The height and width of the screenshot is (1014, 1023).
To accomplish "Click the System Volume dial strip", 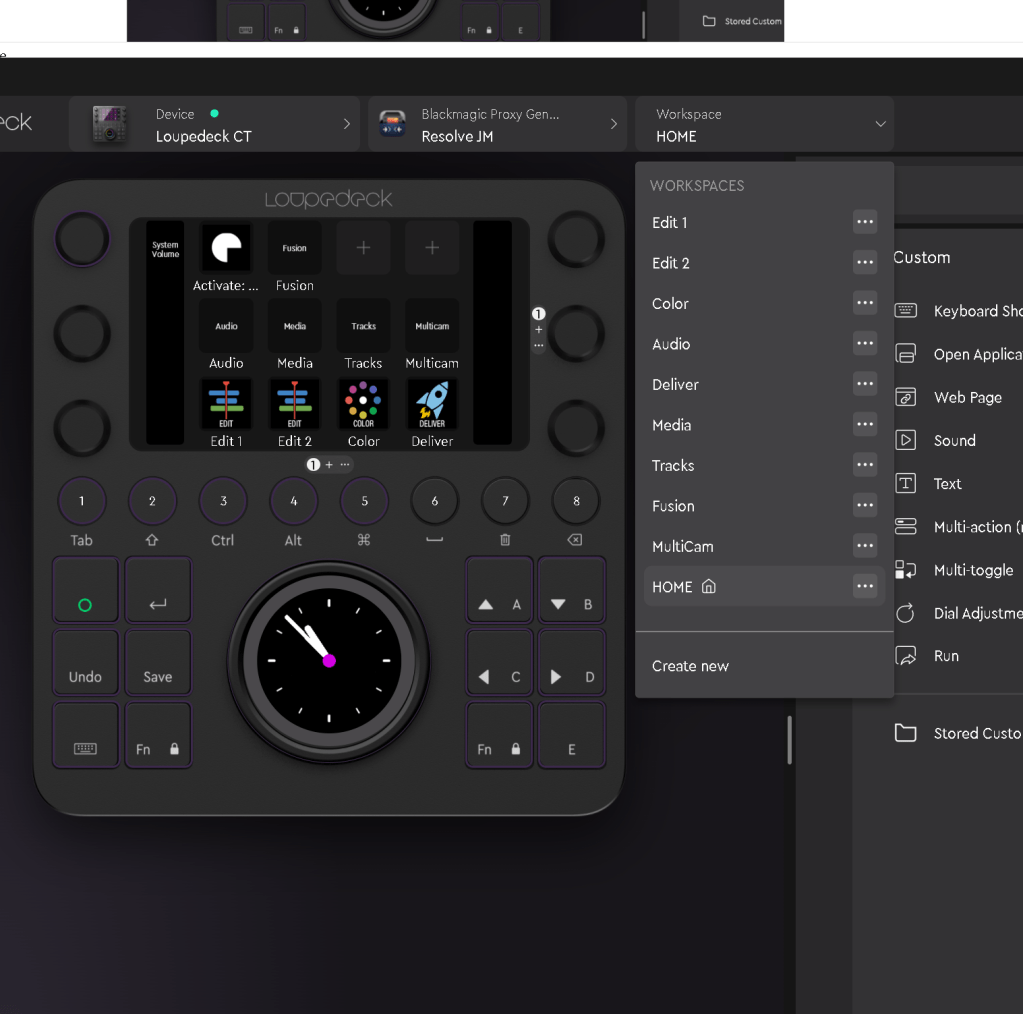I will pos(165,333).
